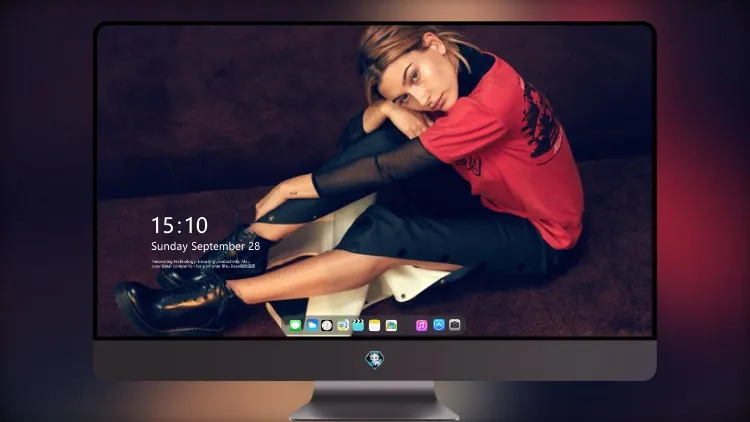The height and width of the screenshot is (422, 750).
Task: Click the small slogan text under date
Action: (204, 264)
